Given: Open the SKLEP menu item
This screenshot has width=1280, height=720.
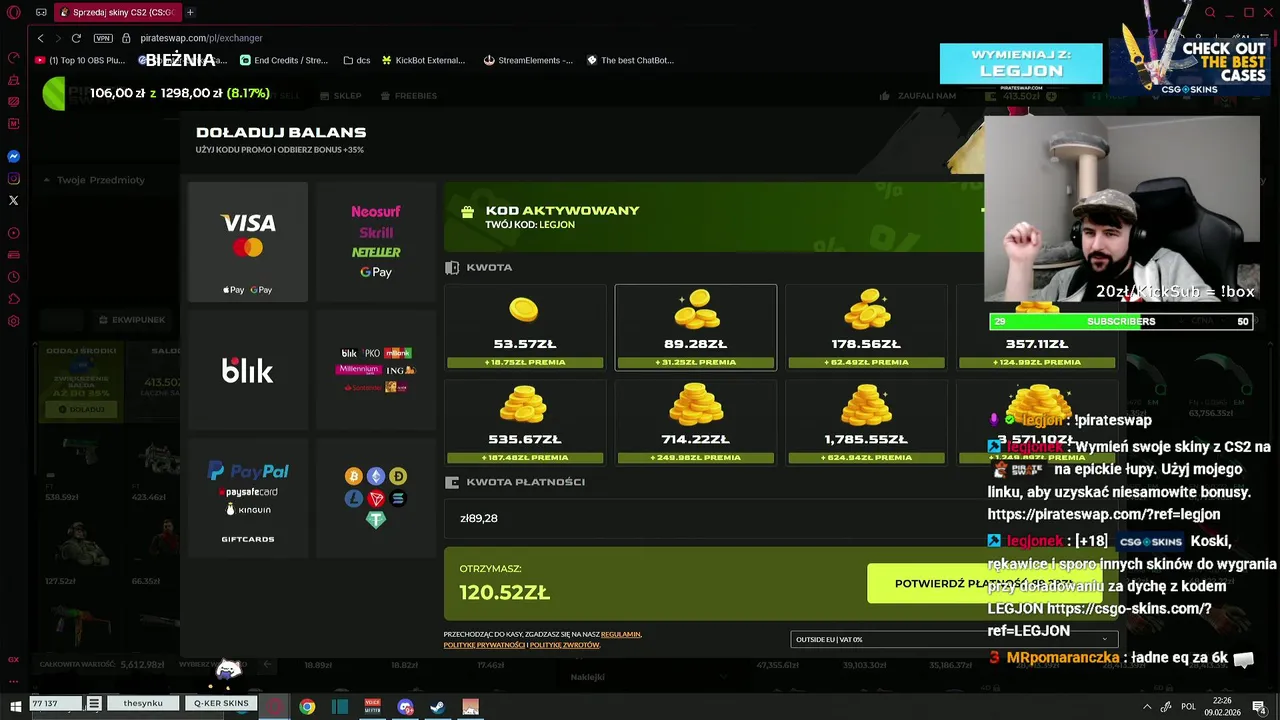Looking at the screenshot, I should [x=340, y=96].
